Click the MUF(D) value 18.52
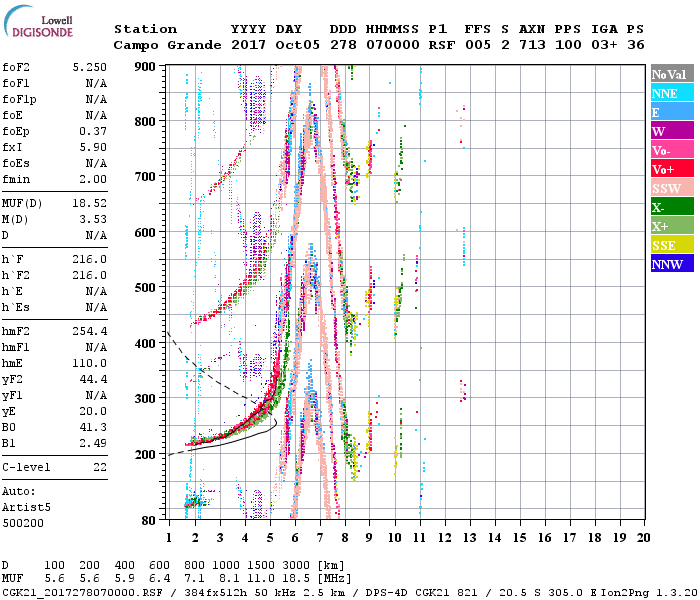The height and width of the screenshot is (600, 700). click(89, 203)
